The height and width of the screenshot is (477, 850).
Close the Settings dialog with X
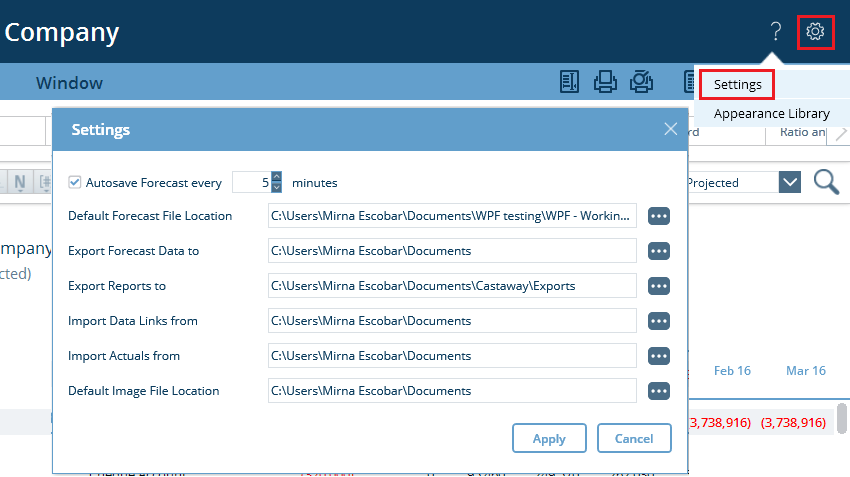click(670, 129)
